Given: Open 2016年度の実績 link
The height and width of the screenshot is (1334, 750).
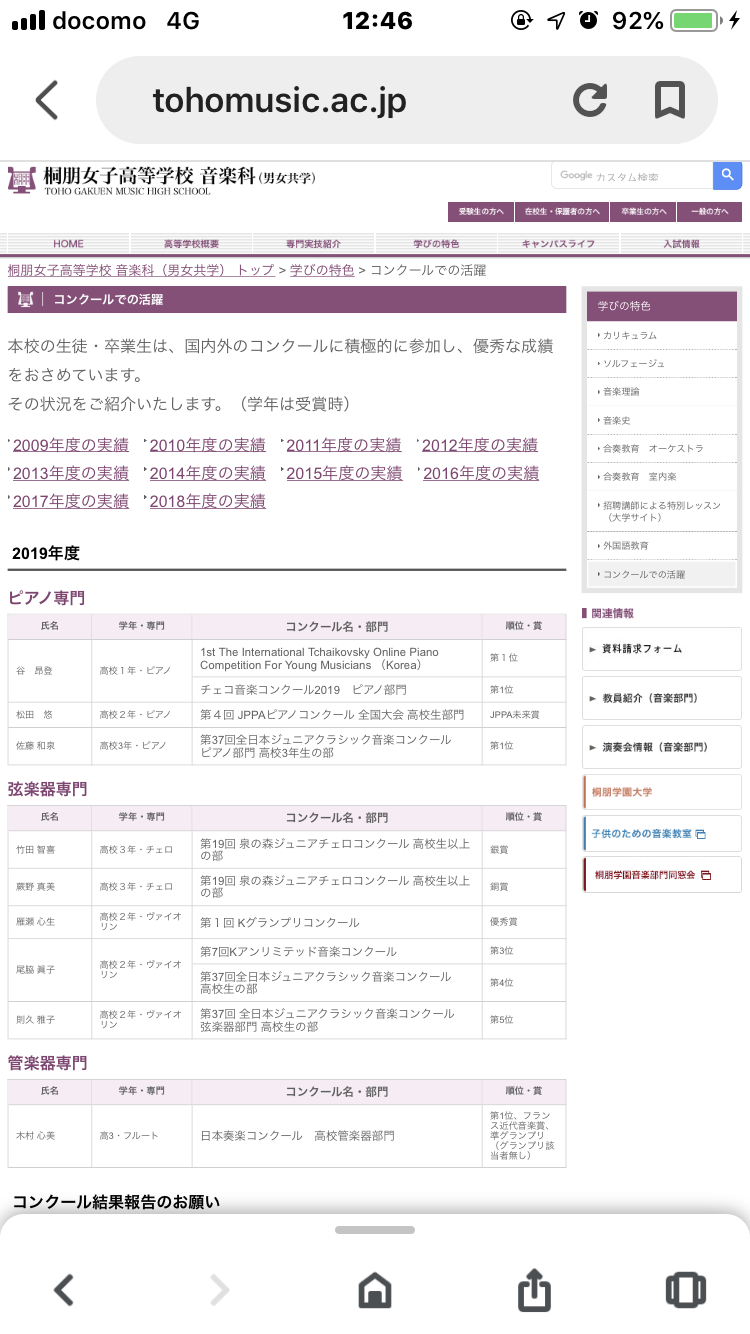Looking at the screenshot, I should (x=481, y=473).
